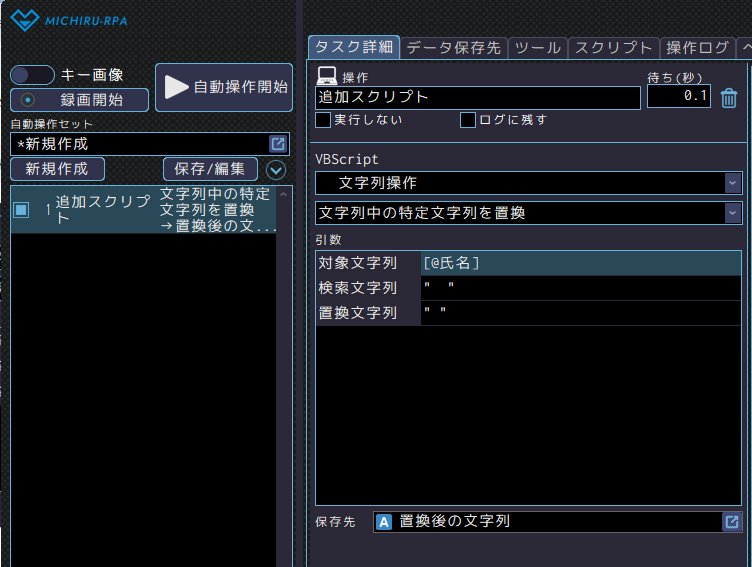
Task: Open the 保存先 variable picker icon
Action: pyautogui.click(x=732, y=521)
